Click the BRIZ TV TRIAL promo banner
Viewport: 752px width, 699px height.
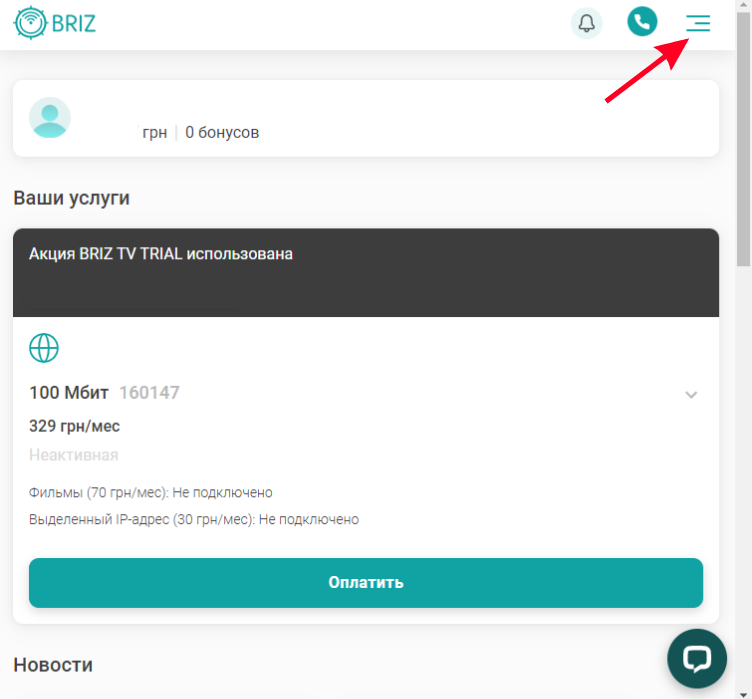(x=366, y=272)
